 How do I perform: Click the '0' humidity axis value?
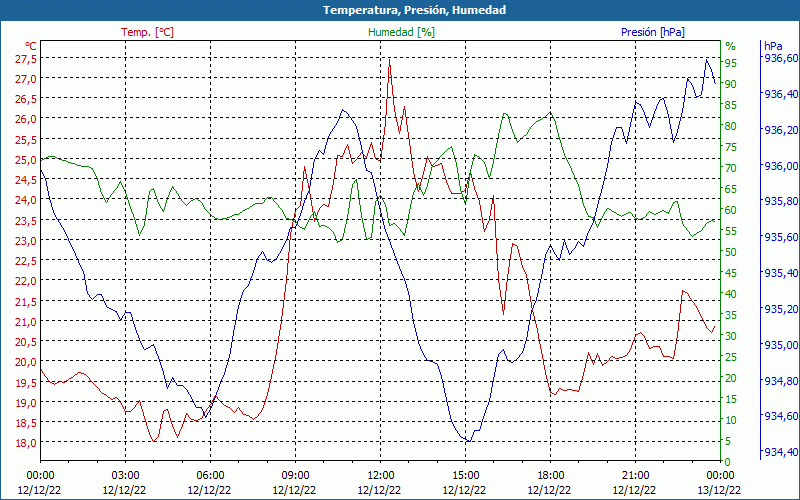[x=728, y=462]
